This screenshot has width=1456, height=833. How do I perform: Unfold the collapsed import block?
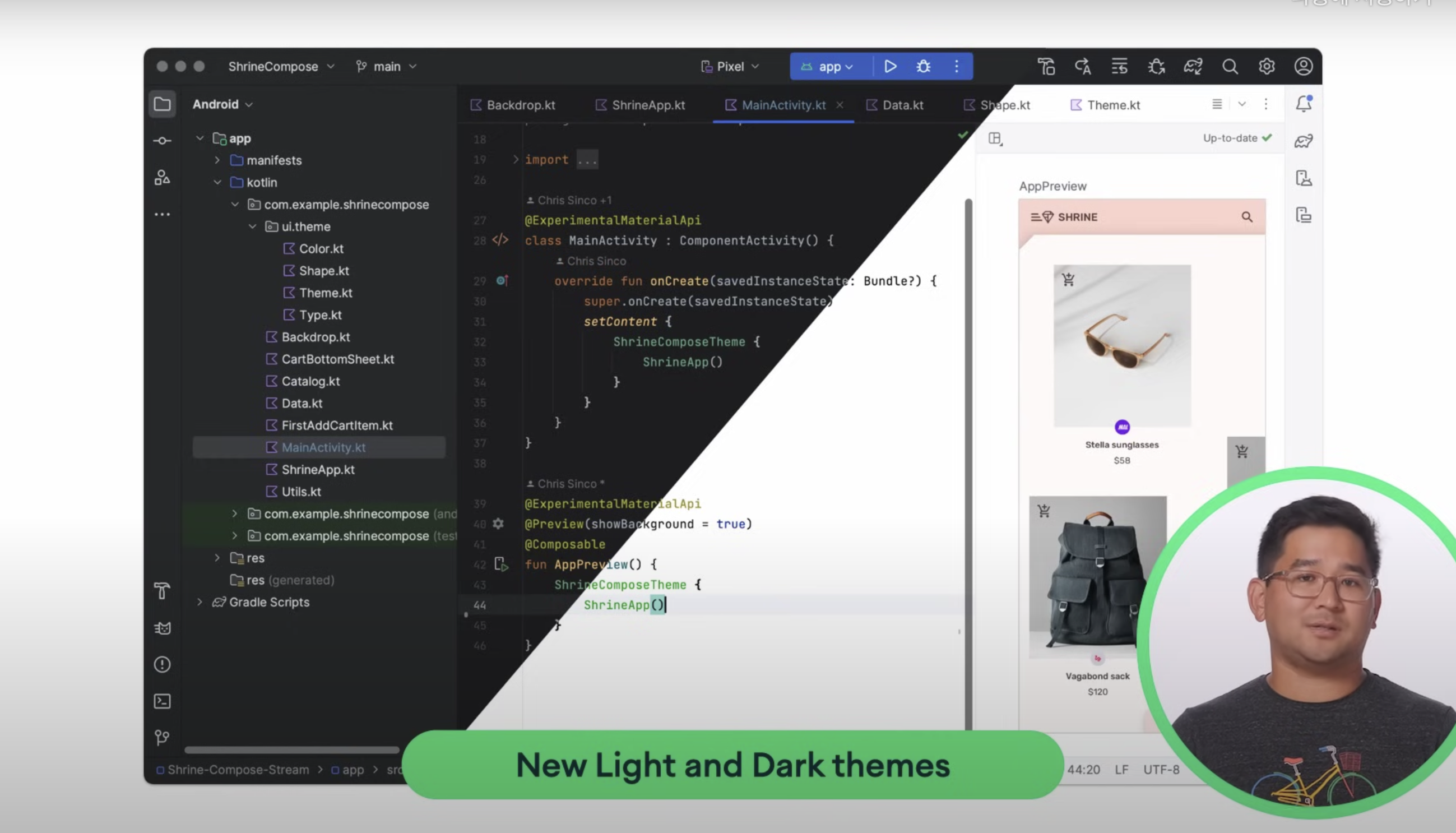coord(515,159)
